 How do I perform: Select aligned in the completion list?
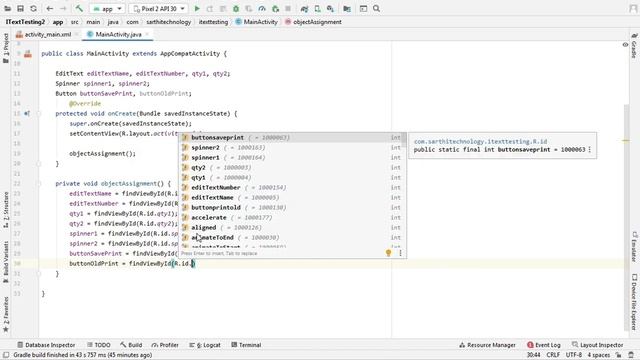point(291,228)
